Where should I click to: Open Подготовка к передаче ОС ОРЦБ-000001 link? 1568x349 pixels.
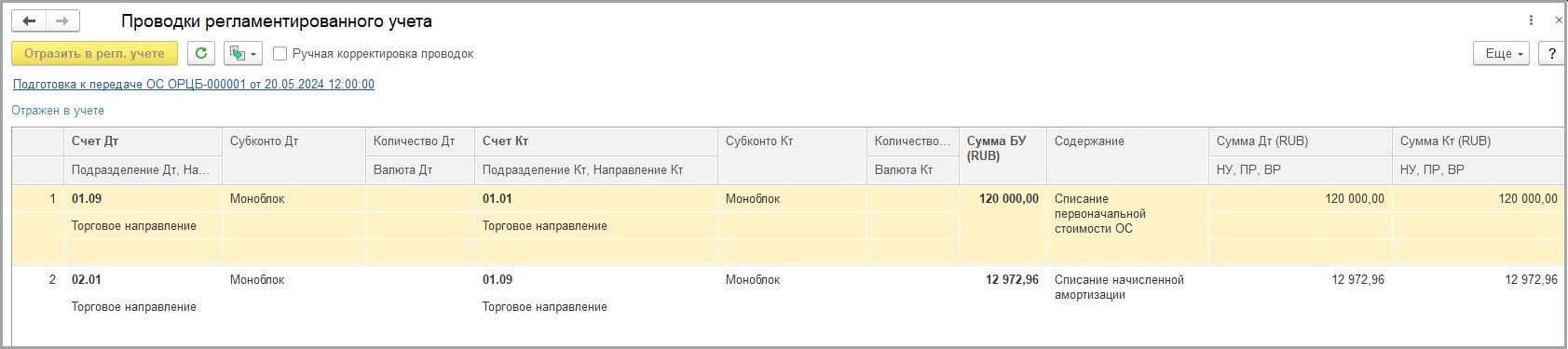(194, 84)
